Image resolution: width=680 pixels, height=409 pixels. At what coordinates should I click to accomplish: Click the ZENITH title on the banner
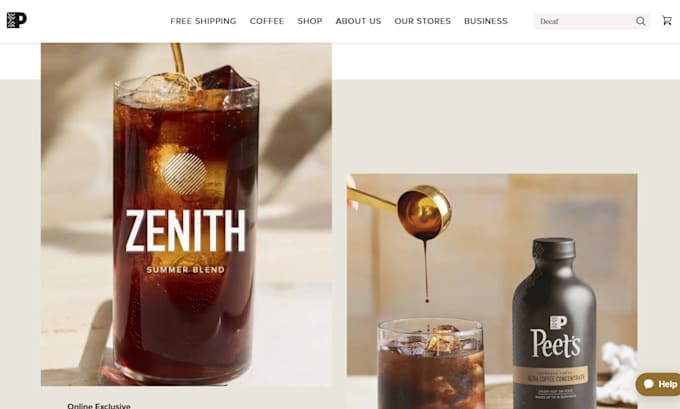pos(186,231)
